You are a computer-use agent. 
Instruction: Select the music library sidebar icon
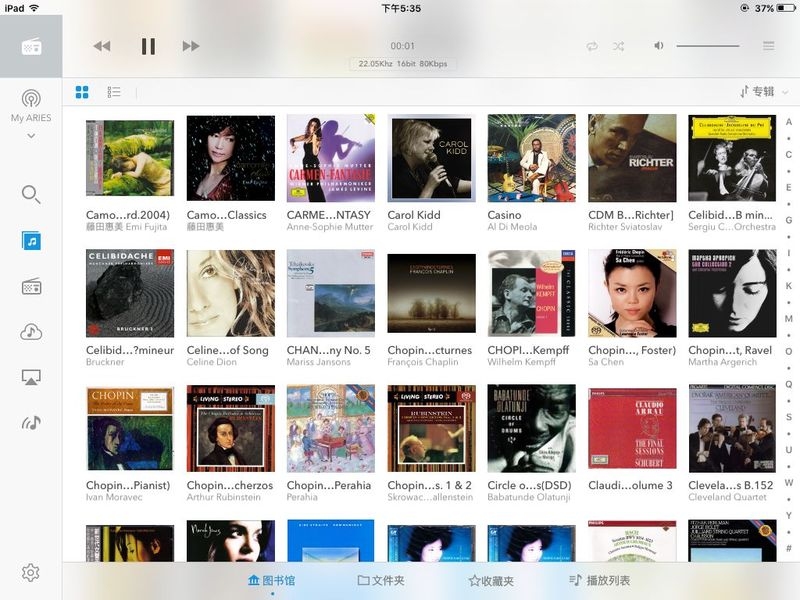pyautogui.click(x=31, y=241)
